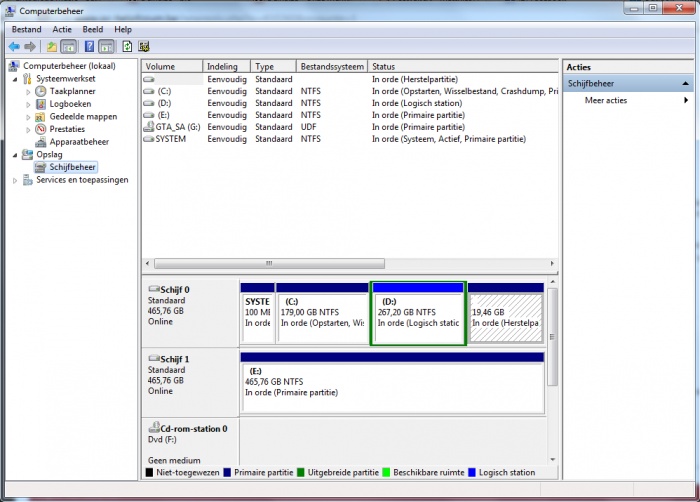Click the Help question-mark toolbar icon
This screenshot has height=502, width=700.
[x=89, y=46]
